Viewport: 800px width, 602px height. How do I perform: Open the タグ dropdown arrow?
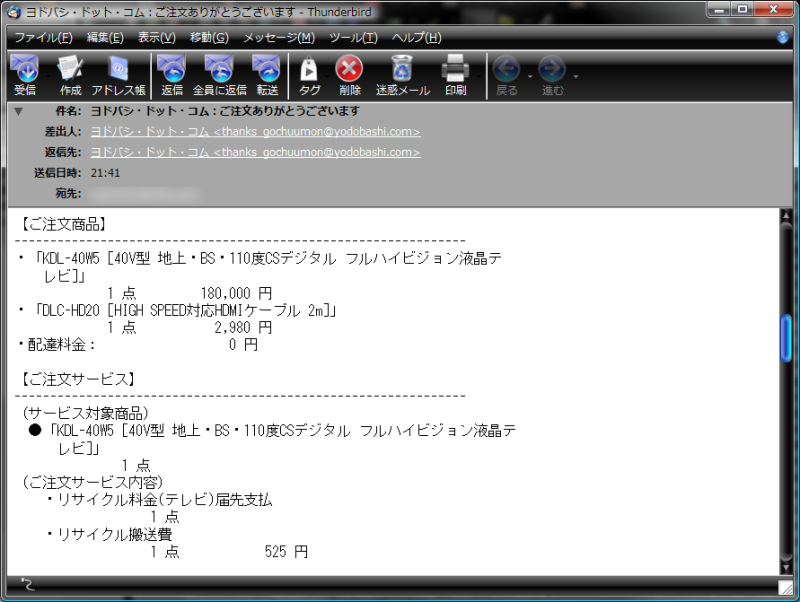pyautogui.click(x=327, y=77)
